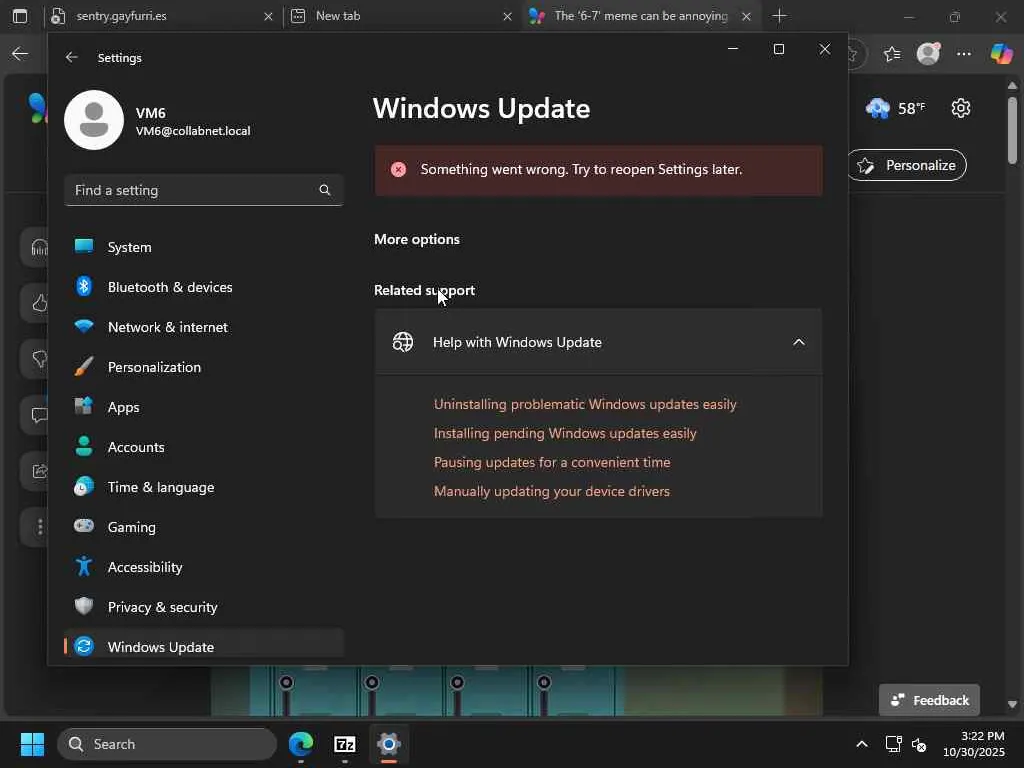The width and height of the screenshot is (1024, 768).
Task: Select Windows Update in the sidebar
Action: (x=204, y=647)
